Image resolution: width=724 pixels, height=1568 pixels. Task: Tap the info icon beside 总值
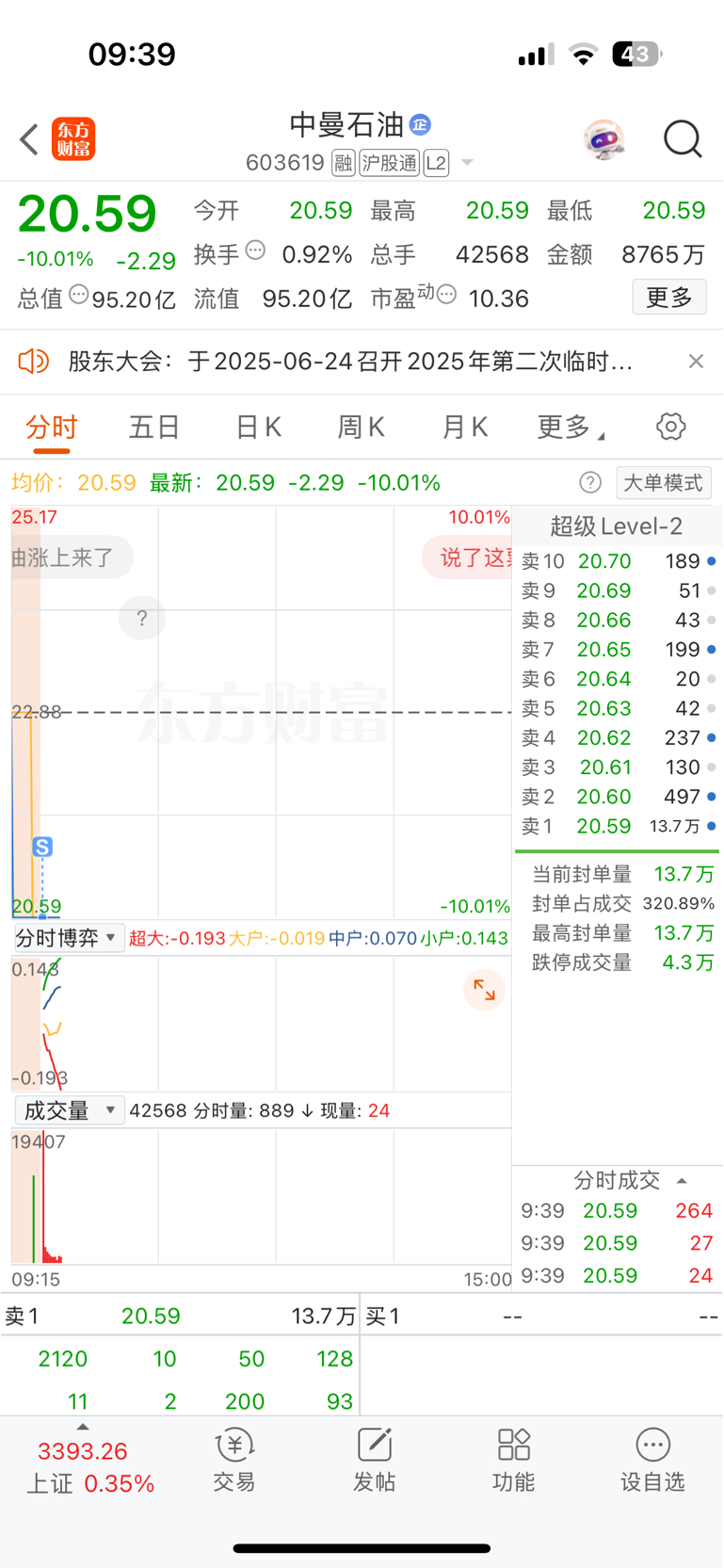(x=79, y=295)
